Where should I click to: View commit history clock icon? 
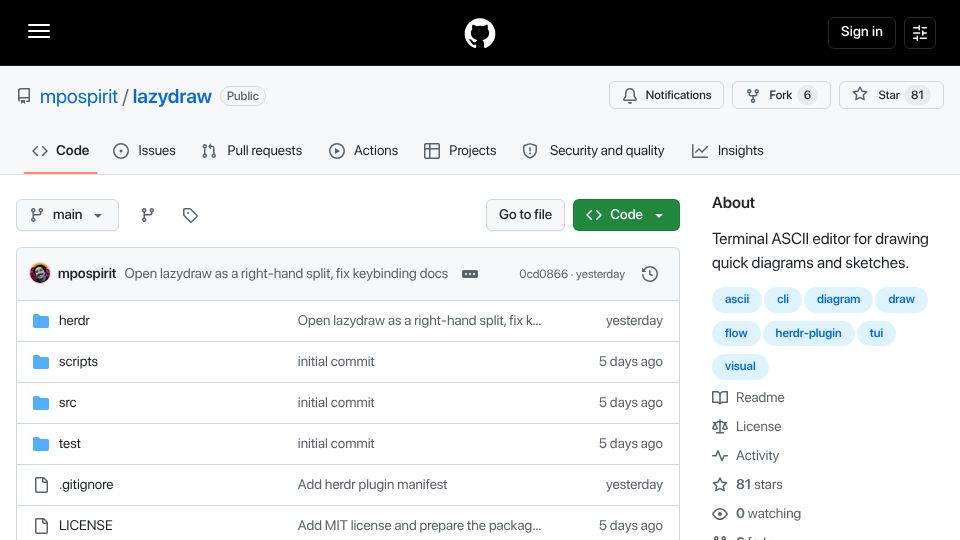click(650, 274)
